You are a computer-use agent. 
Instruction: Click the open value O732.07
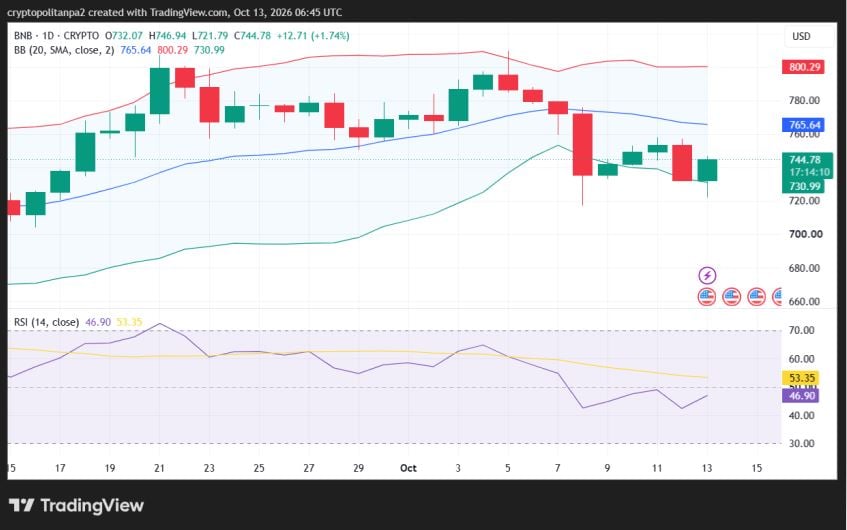click(124, 36)
